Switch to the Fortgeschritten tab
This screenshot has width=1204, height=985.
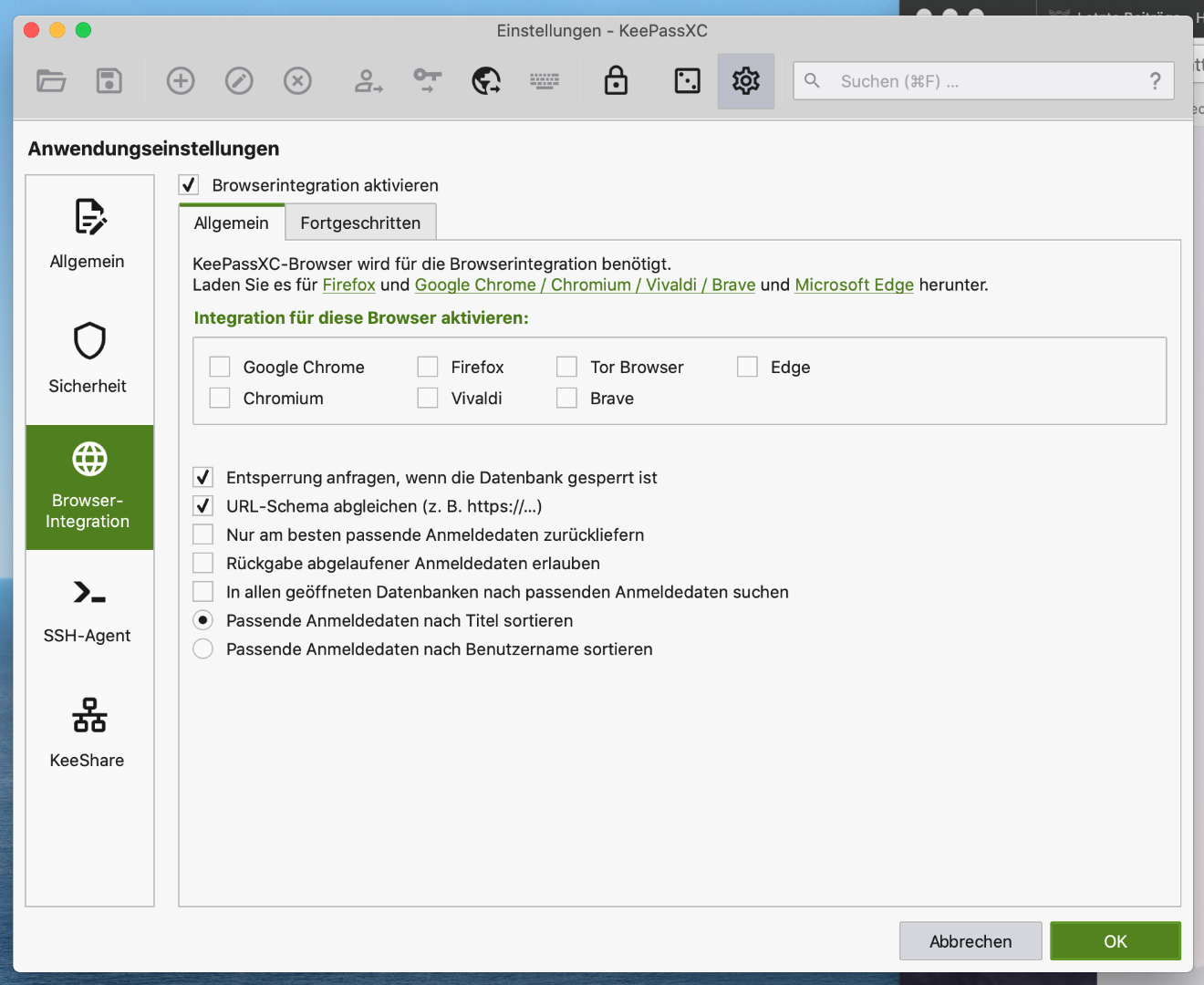360,223
